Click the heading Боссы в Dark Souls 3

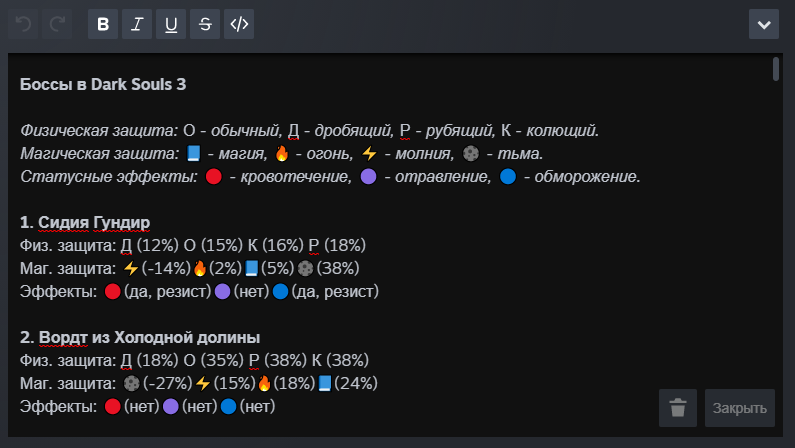tap(103, 85)
